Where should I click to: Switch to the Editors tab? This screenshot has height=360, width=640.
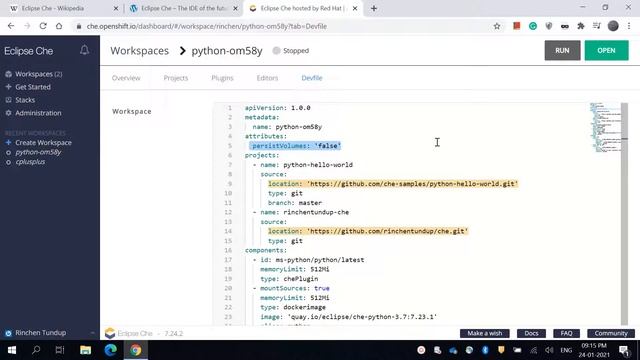coord(267,78)
